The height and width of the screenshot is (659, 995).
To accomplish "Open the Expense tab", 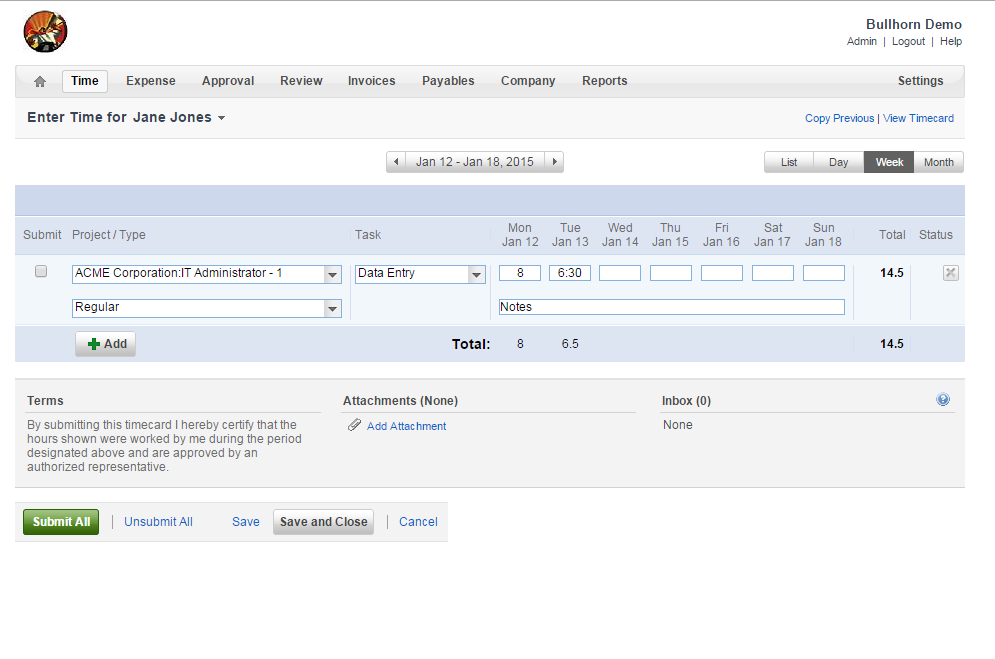I will 151,81.
